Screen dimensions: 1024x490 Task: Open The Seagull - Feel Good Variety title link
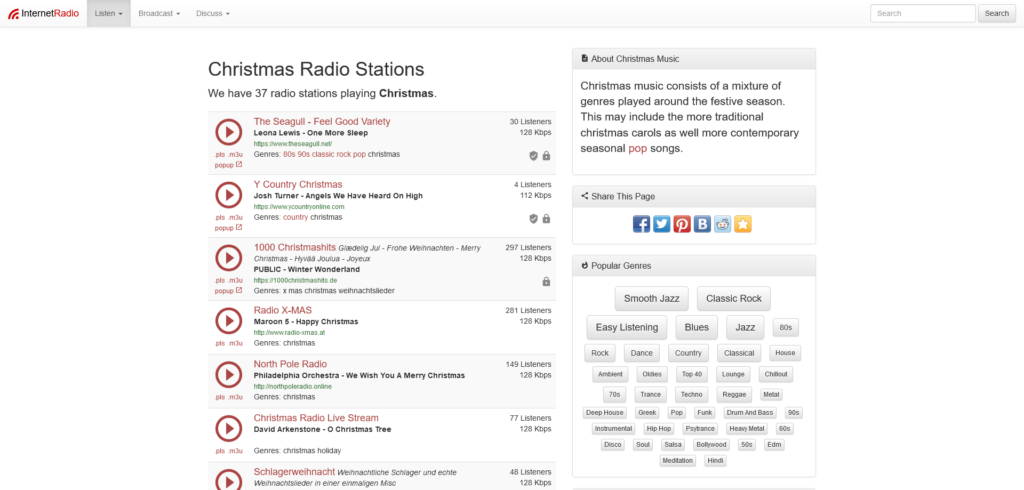tap(322, 122)
